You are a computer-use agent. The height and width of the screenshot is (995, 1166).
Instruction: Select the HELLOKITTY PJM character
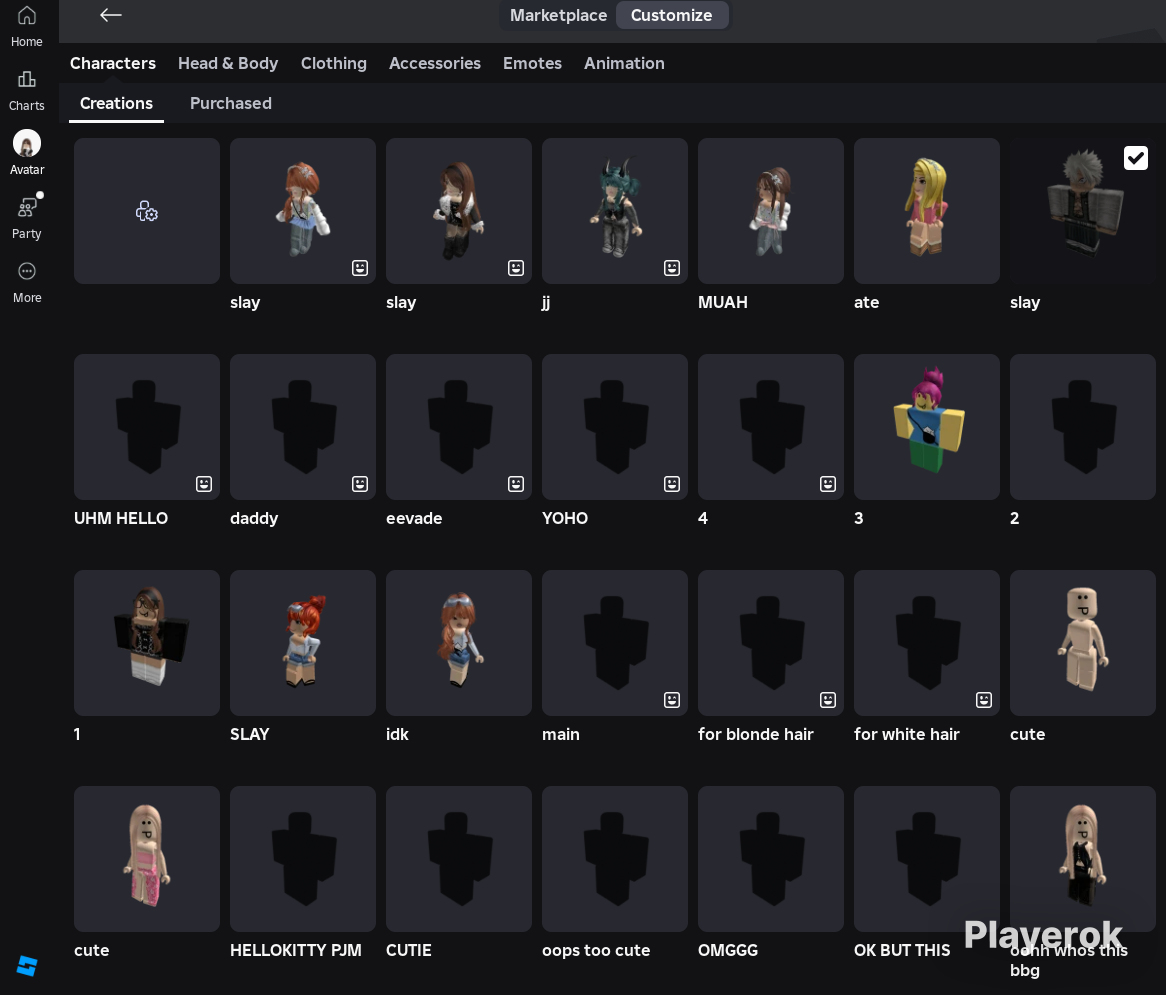point(303,859)
